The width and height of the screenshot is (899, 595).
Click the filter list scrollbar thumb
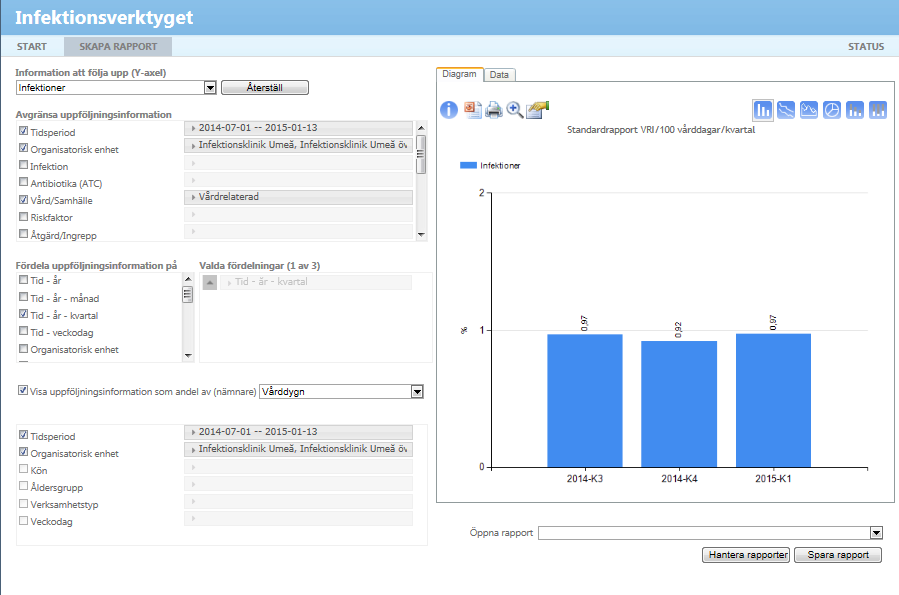421,154
